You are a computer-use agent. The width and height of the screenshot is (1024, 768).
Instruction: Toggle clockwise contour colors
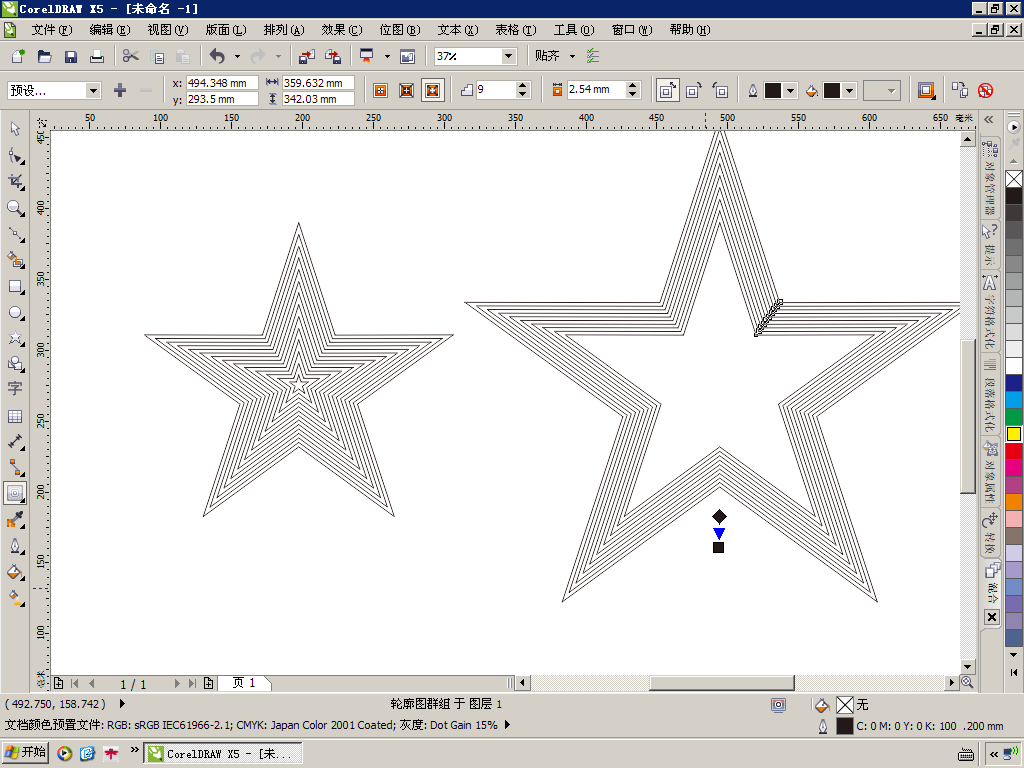pos(694,91)
